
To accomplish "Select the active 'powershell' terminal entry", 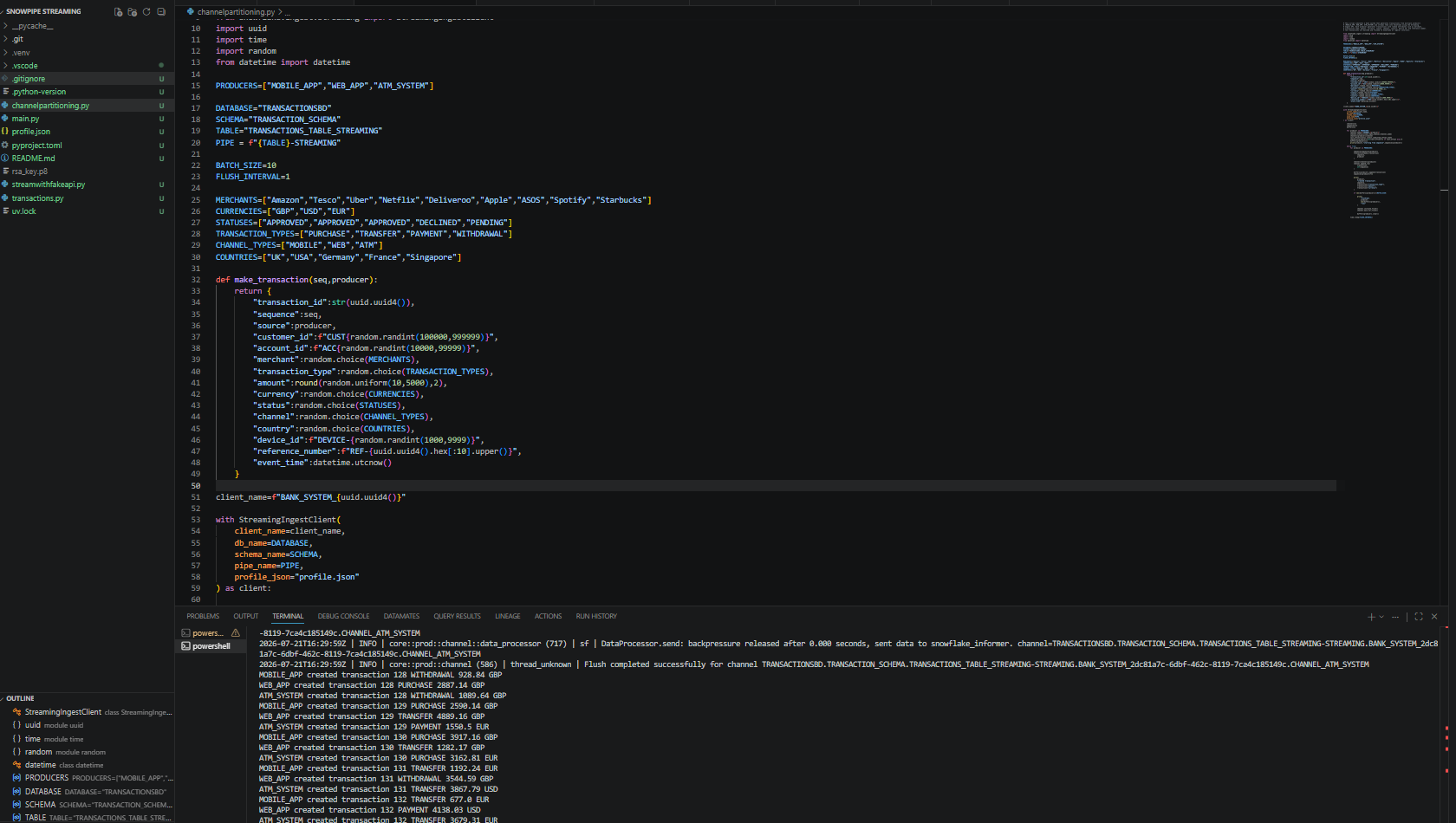I will click(x=211, y=646).
